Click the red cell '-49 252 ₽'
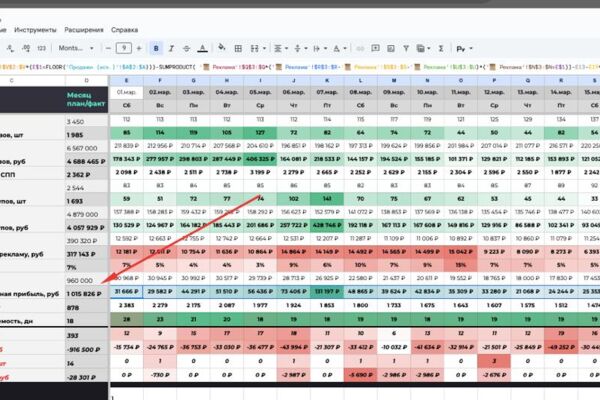600x400 pixels. 561,347
